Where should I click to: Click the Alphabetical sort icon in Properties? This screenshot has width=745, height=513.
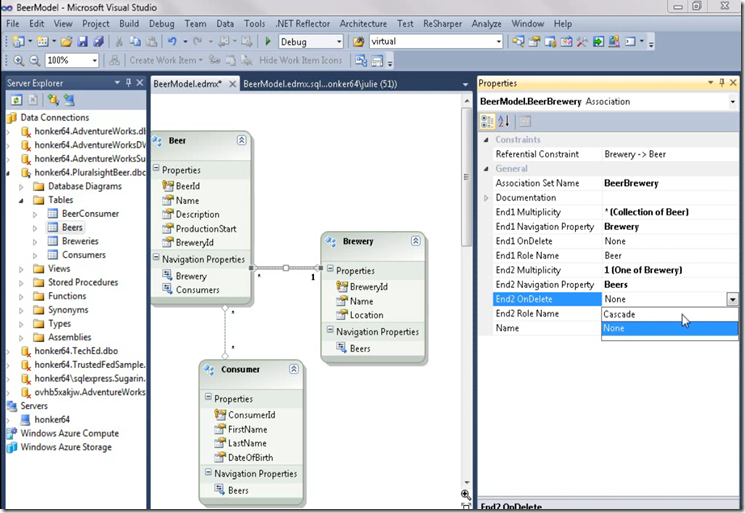point(504,122)
